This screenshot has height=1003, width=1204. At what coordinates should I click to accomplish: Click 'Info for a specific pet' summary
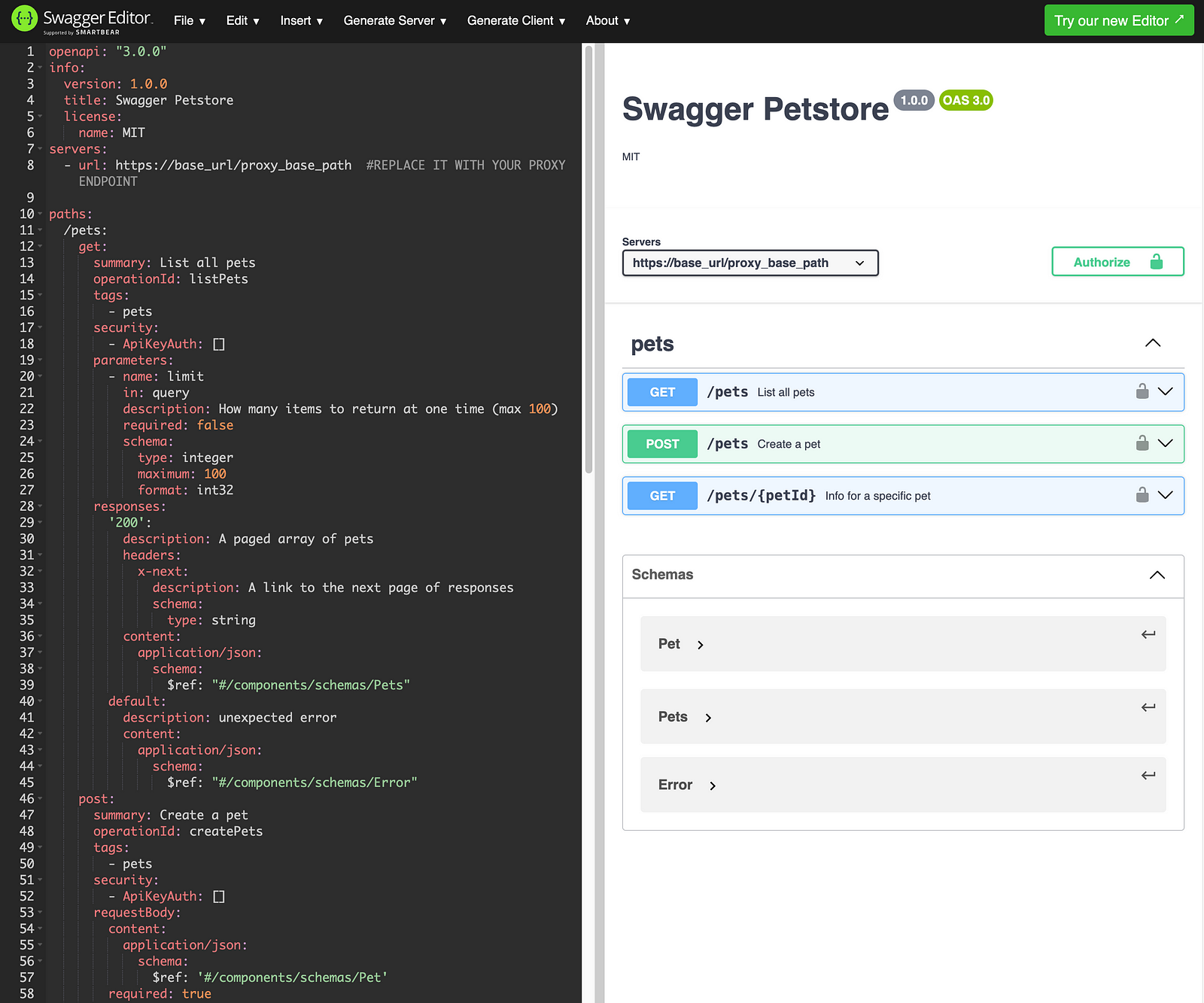pyautogui.click(x=877, y=496)
